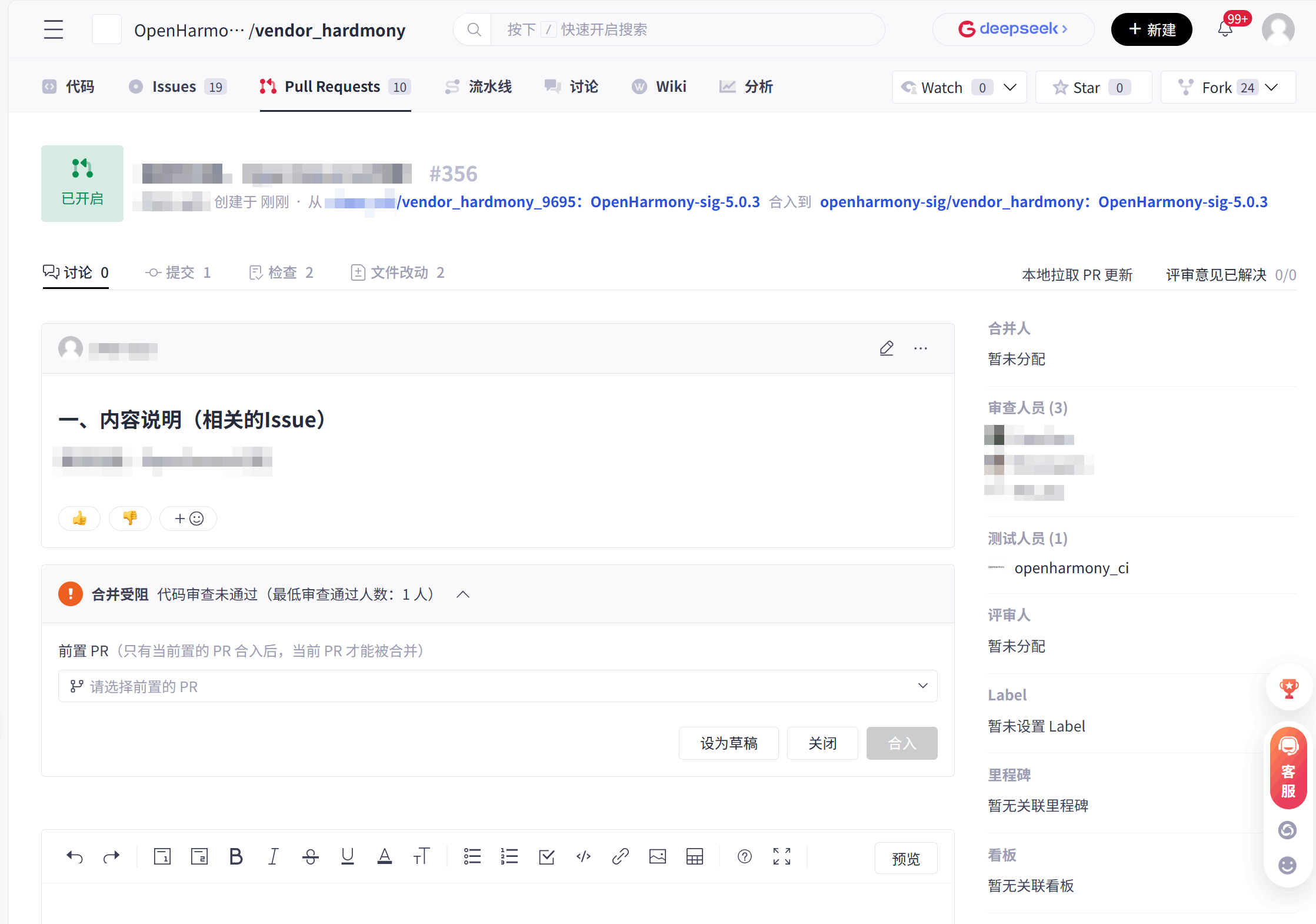
Task: Switch to the 文件改动 files changed tab
Action: (398, 272)
